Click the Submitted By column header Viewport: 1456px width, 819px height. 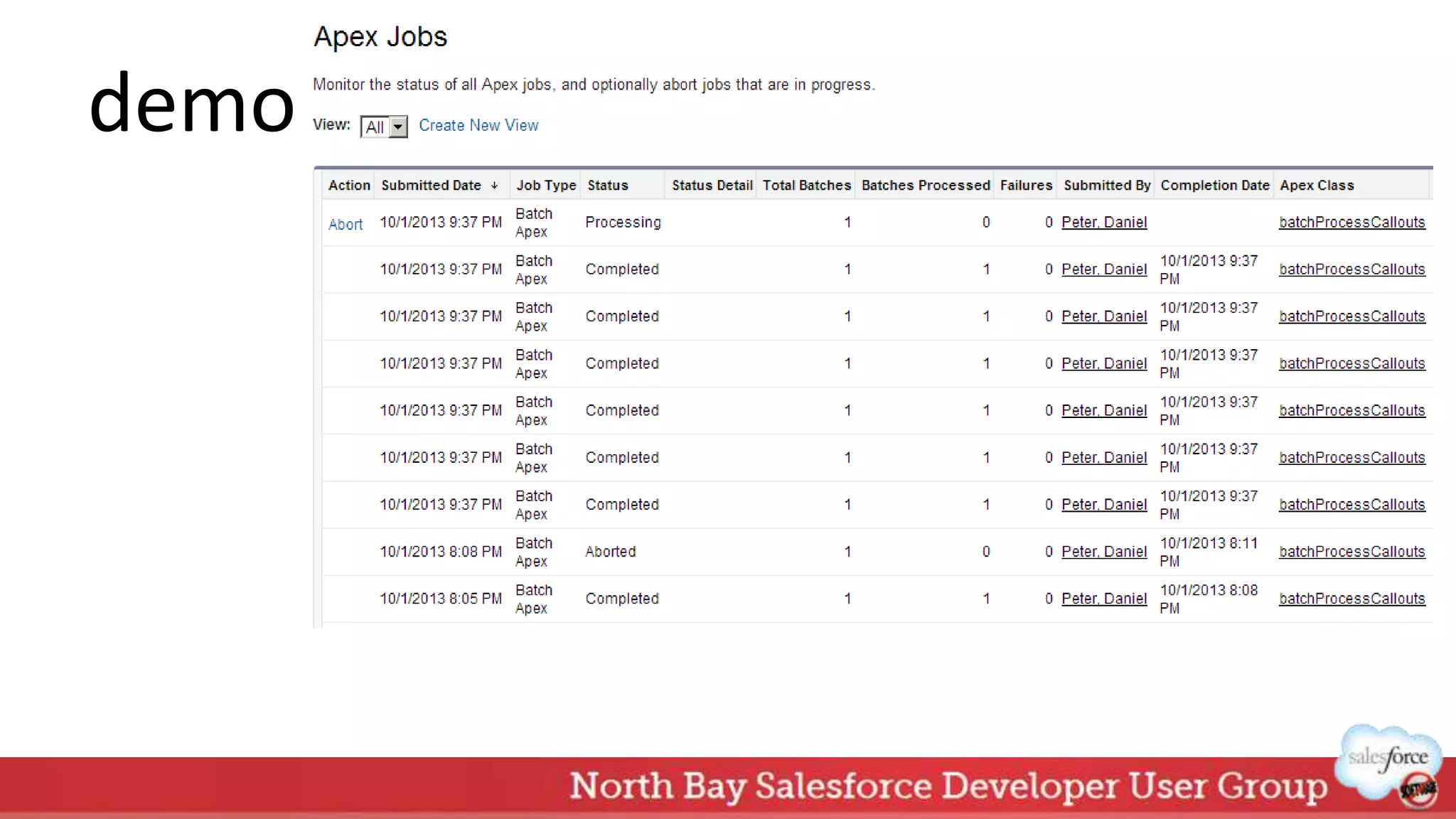click(x=1106, y=186)
